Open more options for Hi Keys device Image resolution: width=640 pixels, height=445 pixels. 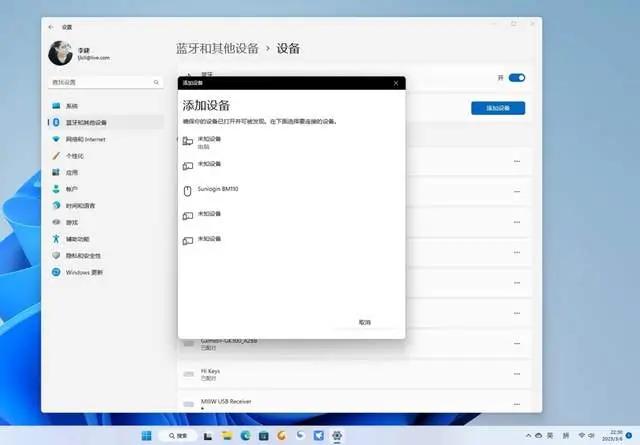[x=517, y=374]
